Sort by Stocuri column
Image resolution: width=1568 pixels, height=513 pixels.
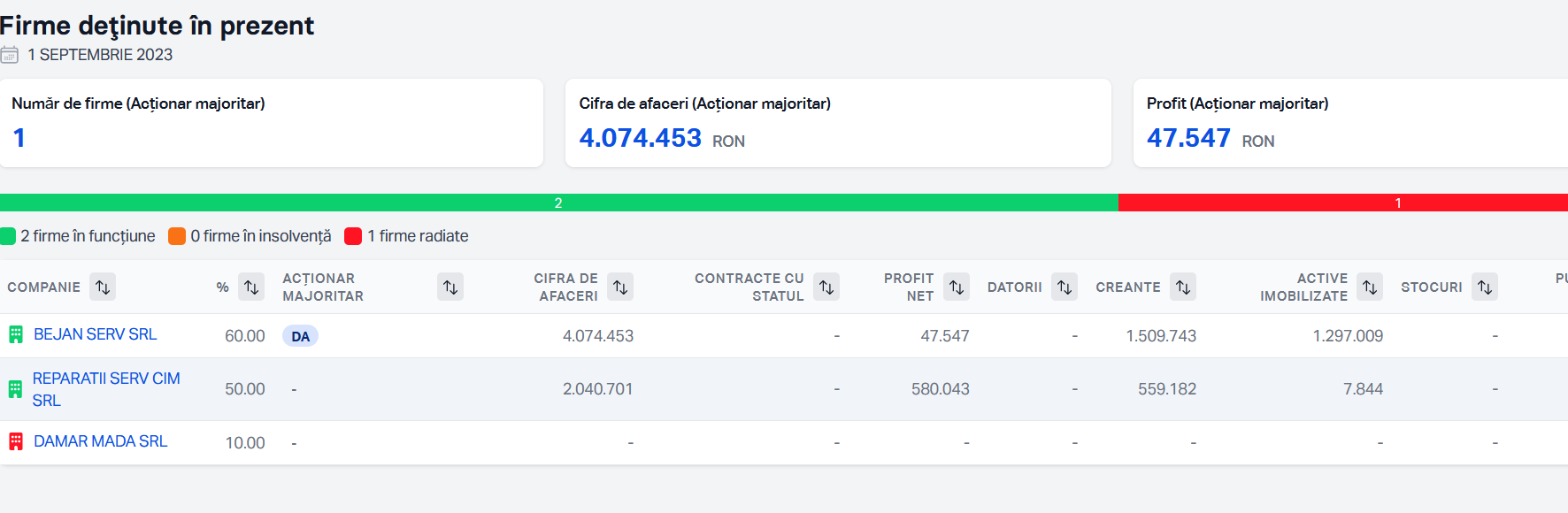pos(1485,287)
